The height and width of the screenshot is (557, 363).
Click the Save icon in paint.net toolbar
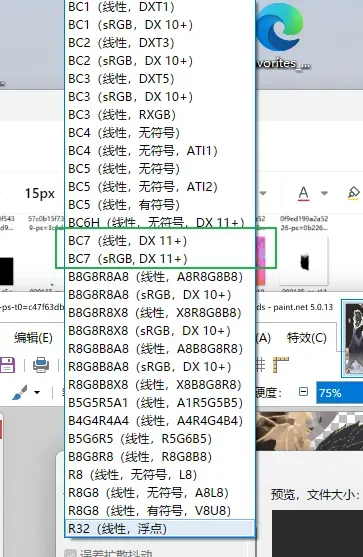[x=7, y=365]
